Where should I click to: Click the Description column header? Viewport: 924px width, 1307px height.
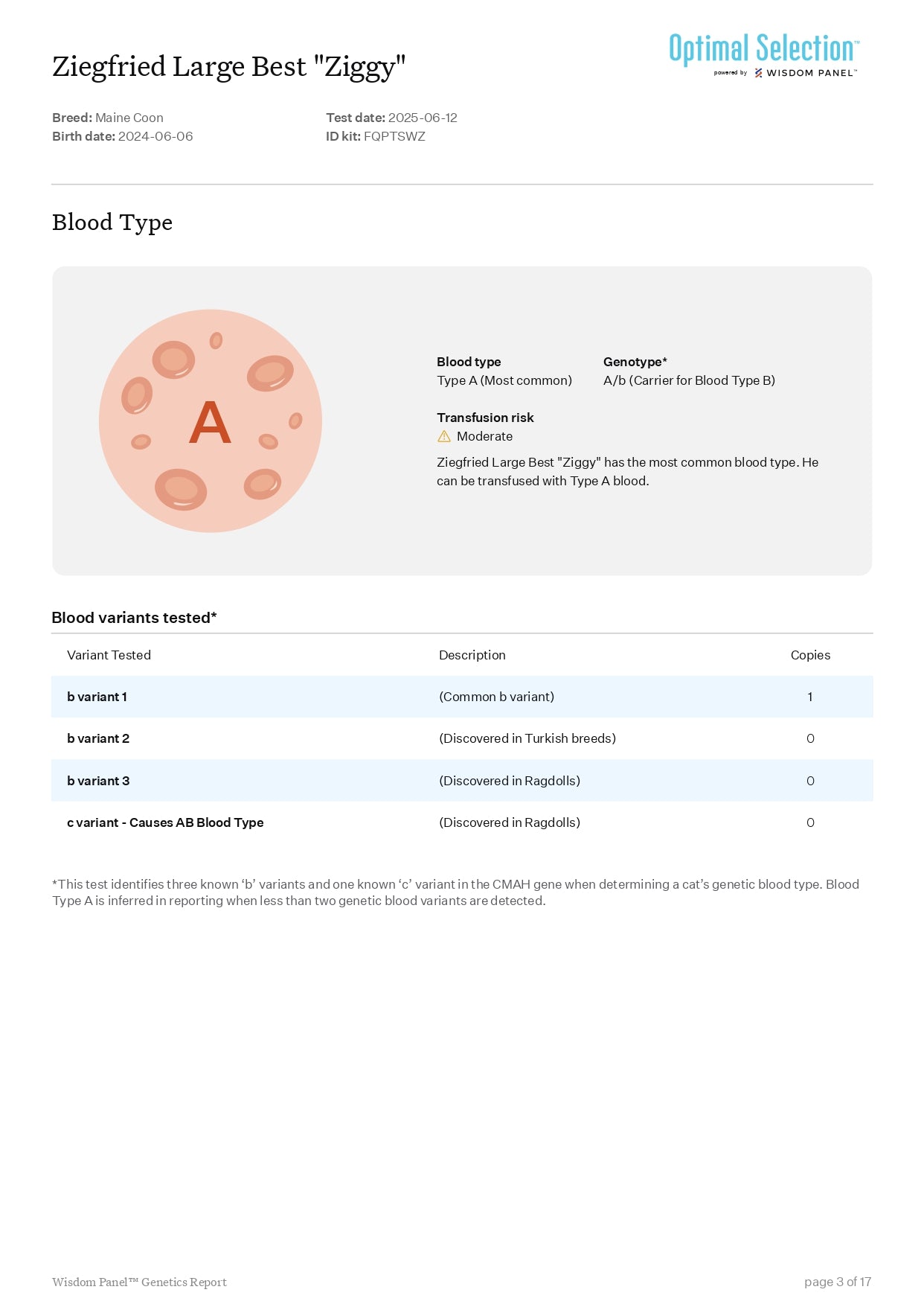pyautogui.click(x=472, y=655)
